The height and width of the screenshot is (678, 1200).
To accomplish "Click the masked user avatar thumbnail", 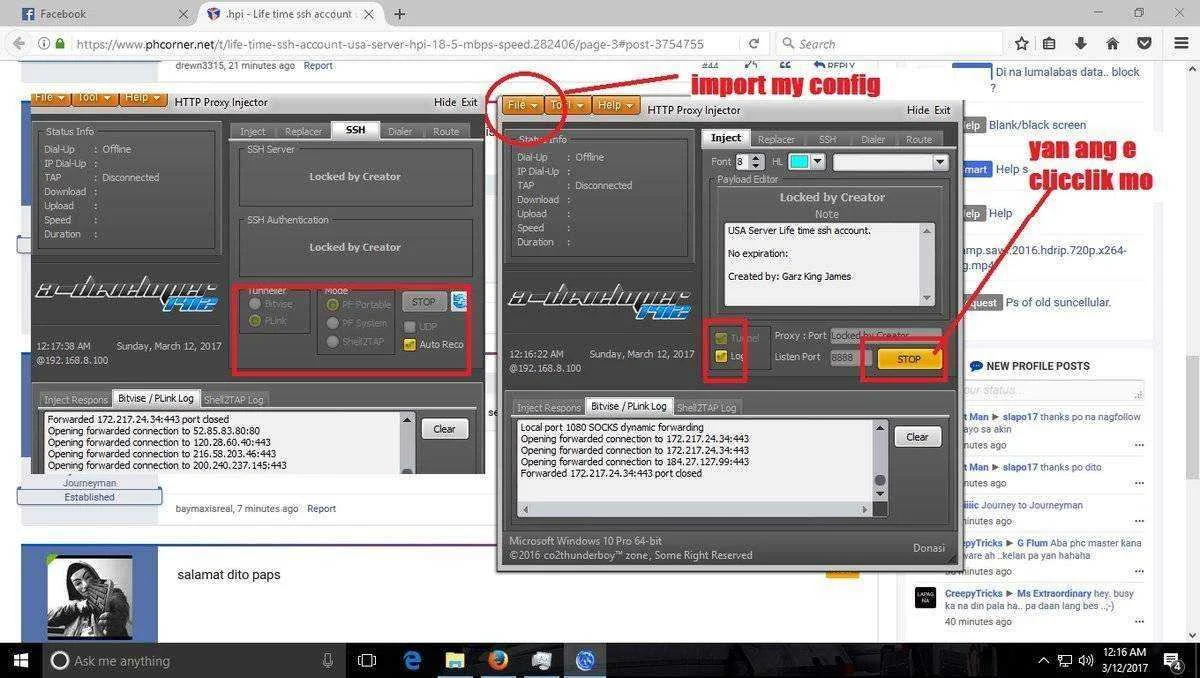I will (89, 597).
